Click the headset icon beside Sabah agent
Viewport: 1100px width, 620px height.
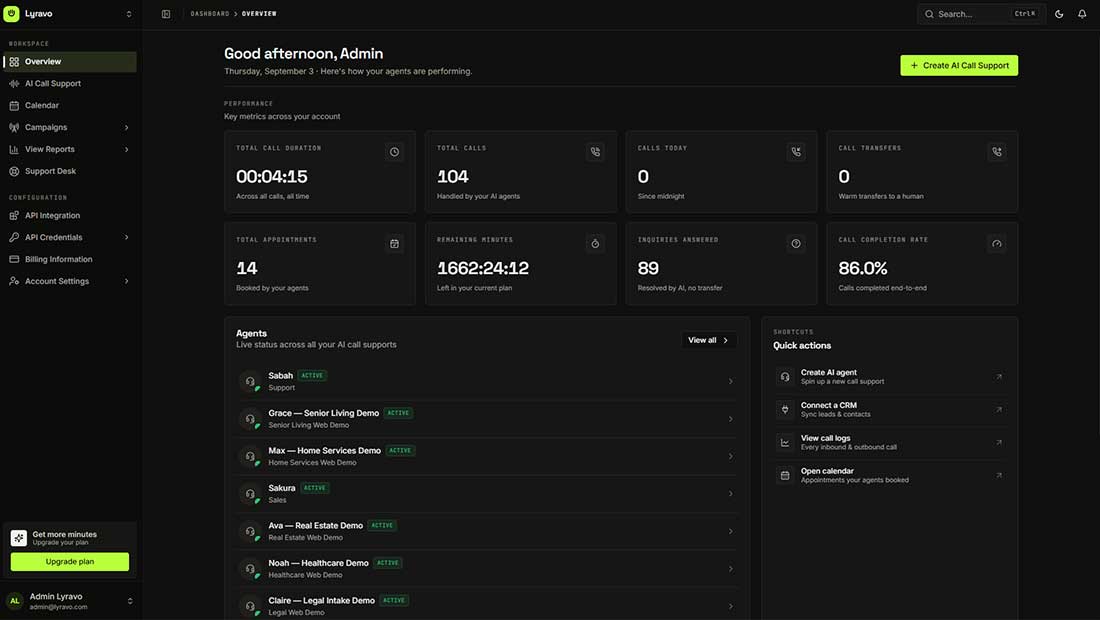(250, 382)
